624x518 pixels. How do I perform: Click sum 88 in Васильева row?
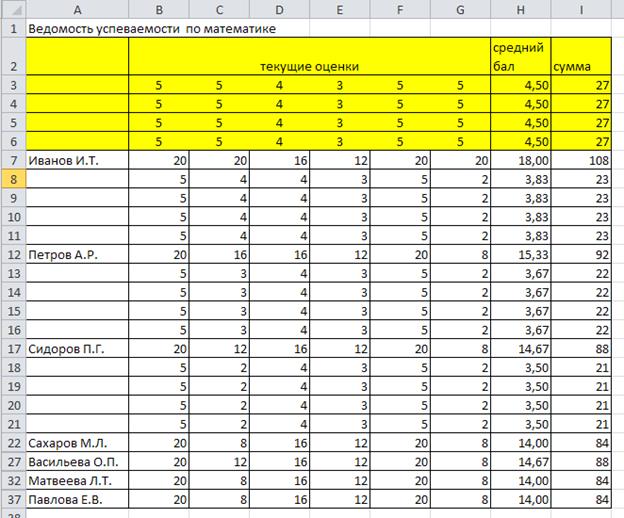pyautogui.click(x=581, y=462)
